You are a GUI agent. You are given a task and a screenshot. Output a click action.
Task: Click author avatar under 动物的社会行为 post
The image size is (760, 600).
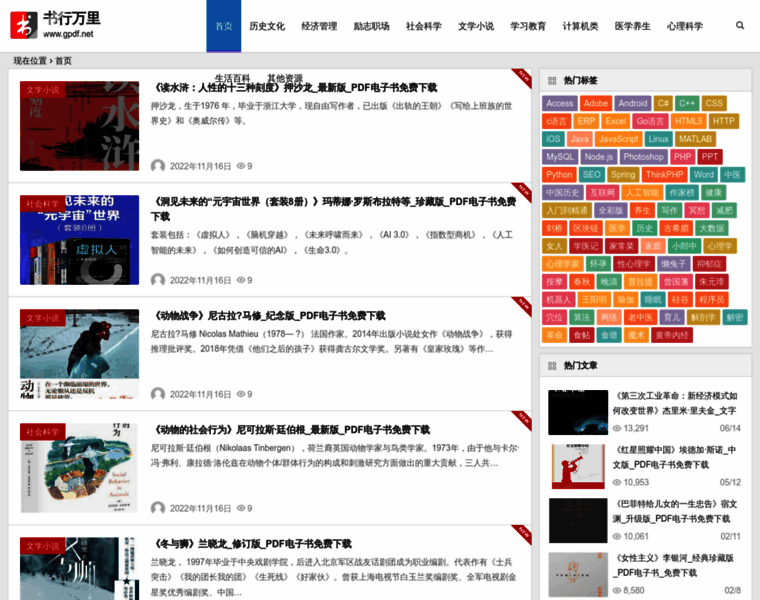158,508
